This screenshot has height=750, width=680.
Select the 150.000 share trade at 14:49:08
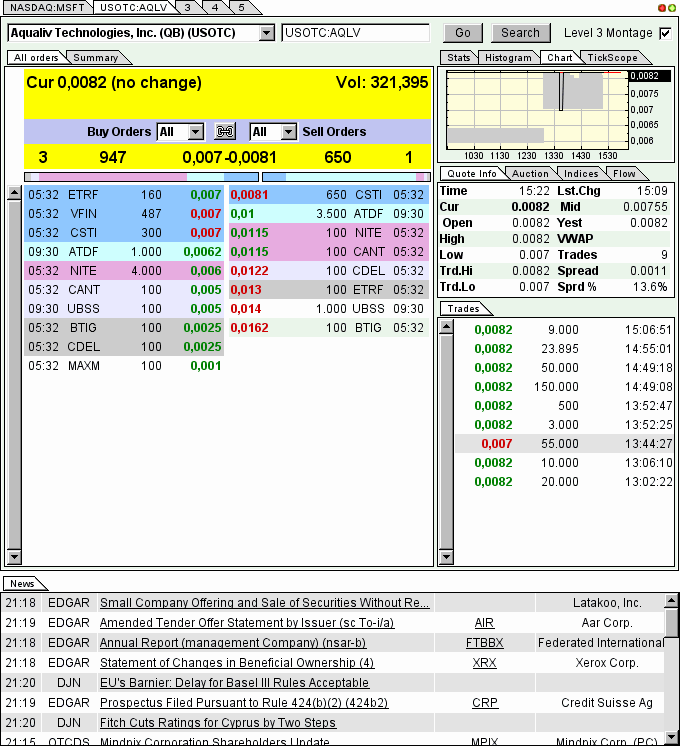click(564, 387)
